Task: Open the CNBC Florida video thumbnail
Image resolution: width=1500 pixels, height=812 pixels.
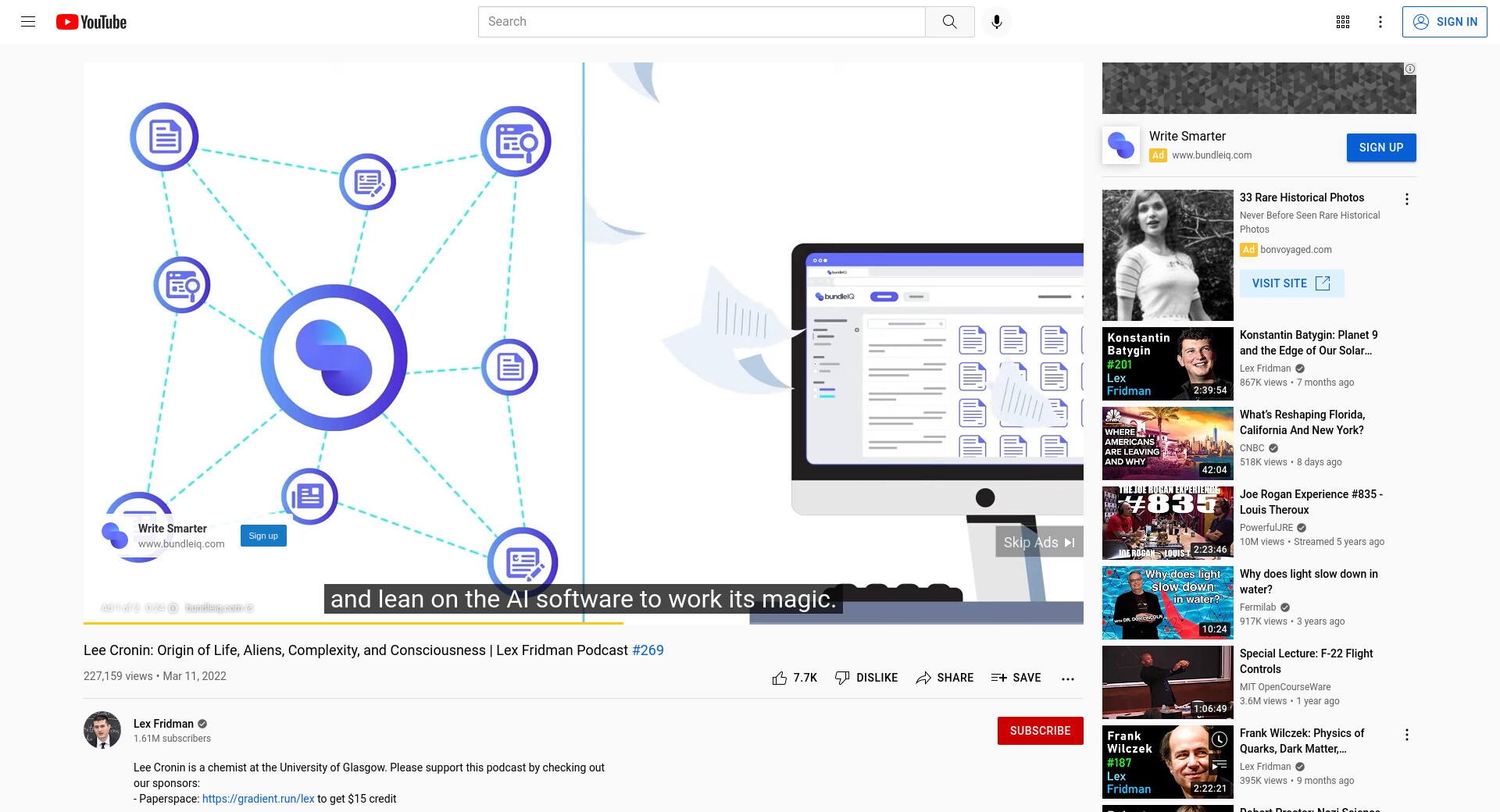Action: pos(1167,443)
